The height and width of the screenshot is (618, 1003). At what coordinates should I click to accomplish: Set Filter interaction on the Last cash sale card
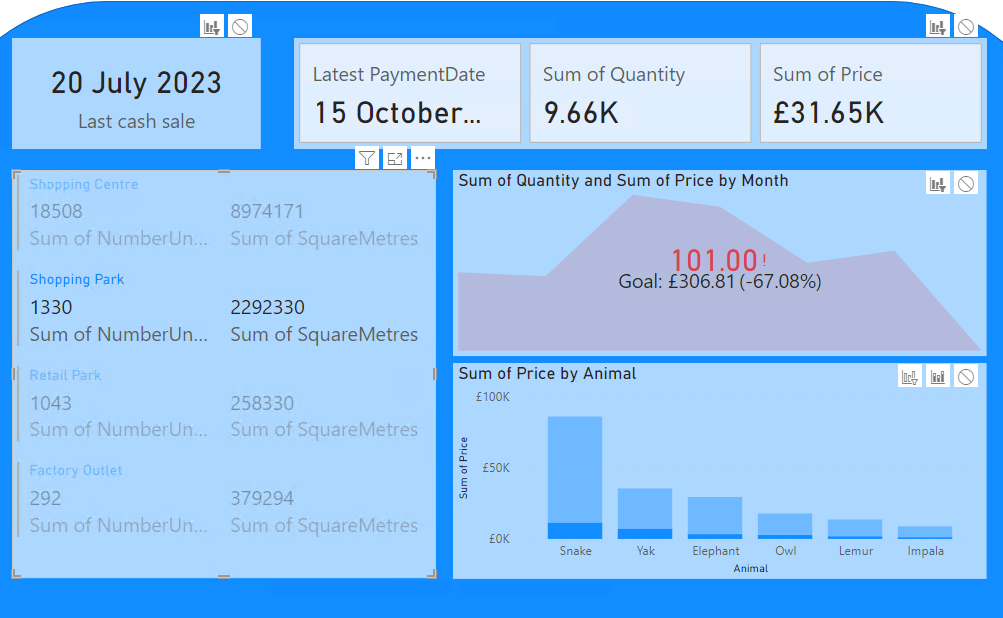(x=211, y=27)
